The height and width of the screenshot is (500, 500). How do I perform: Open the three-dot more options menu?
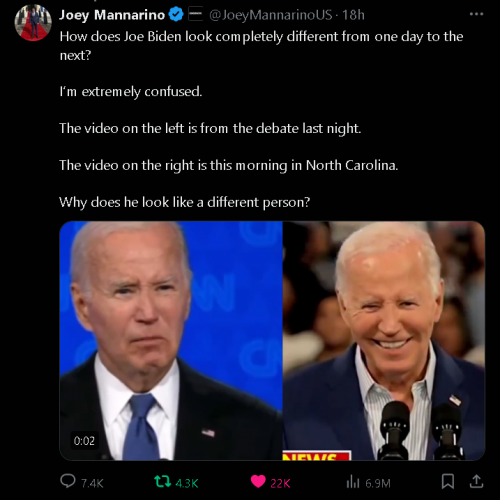coord(476,14)
